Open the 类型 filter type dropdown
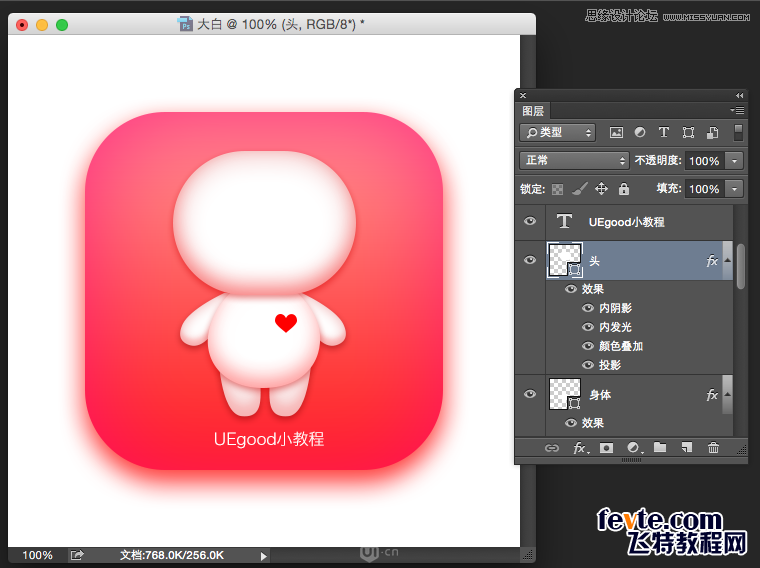The image size is (760, 568). coord(557,132)
